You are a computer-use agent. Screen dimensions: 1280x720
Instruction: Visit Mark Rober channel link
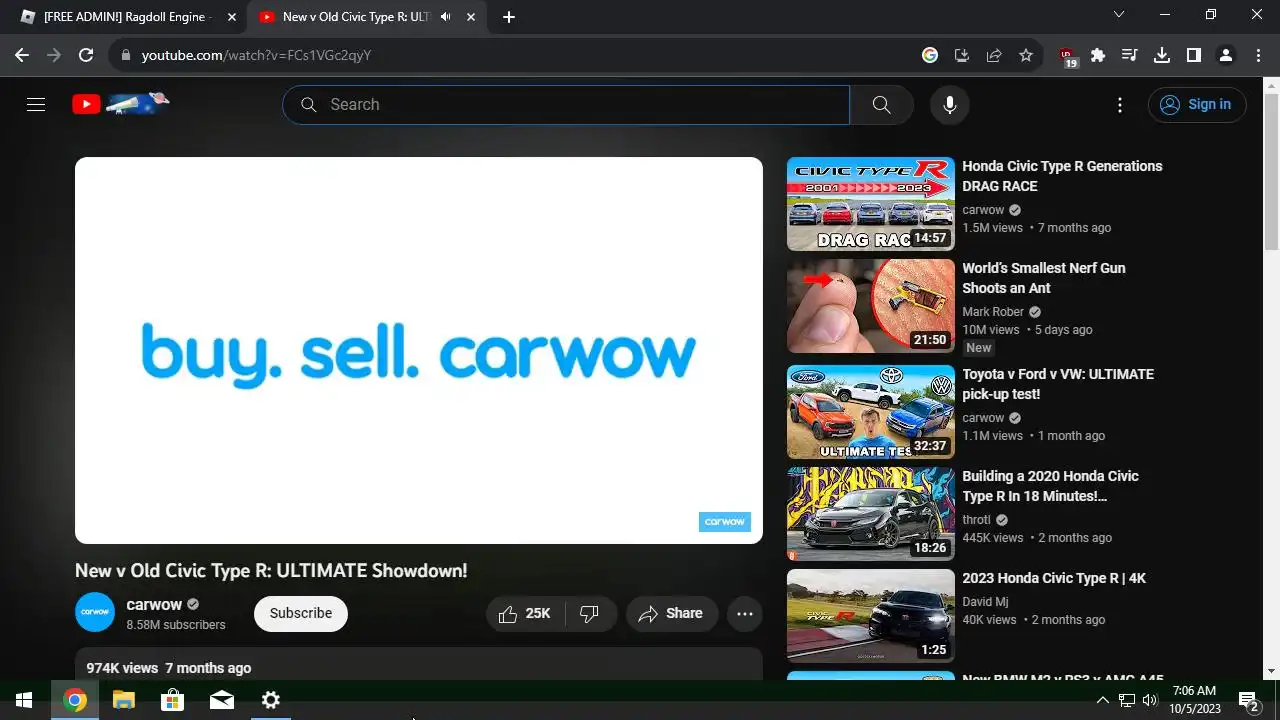993,312
